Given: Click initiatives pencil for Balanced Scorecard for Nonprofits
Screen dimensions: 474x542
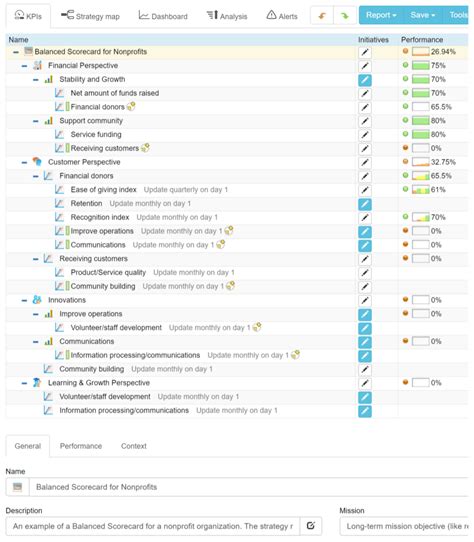Looking at the screenshot, I should (365, 52).
